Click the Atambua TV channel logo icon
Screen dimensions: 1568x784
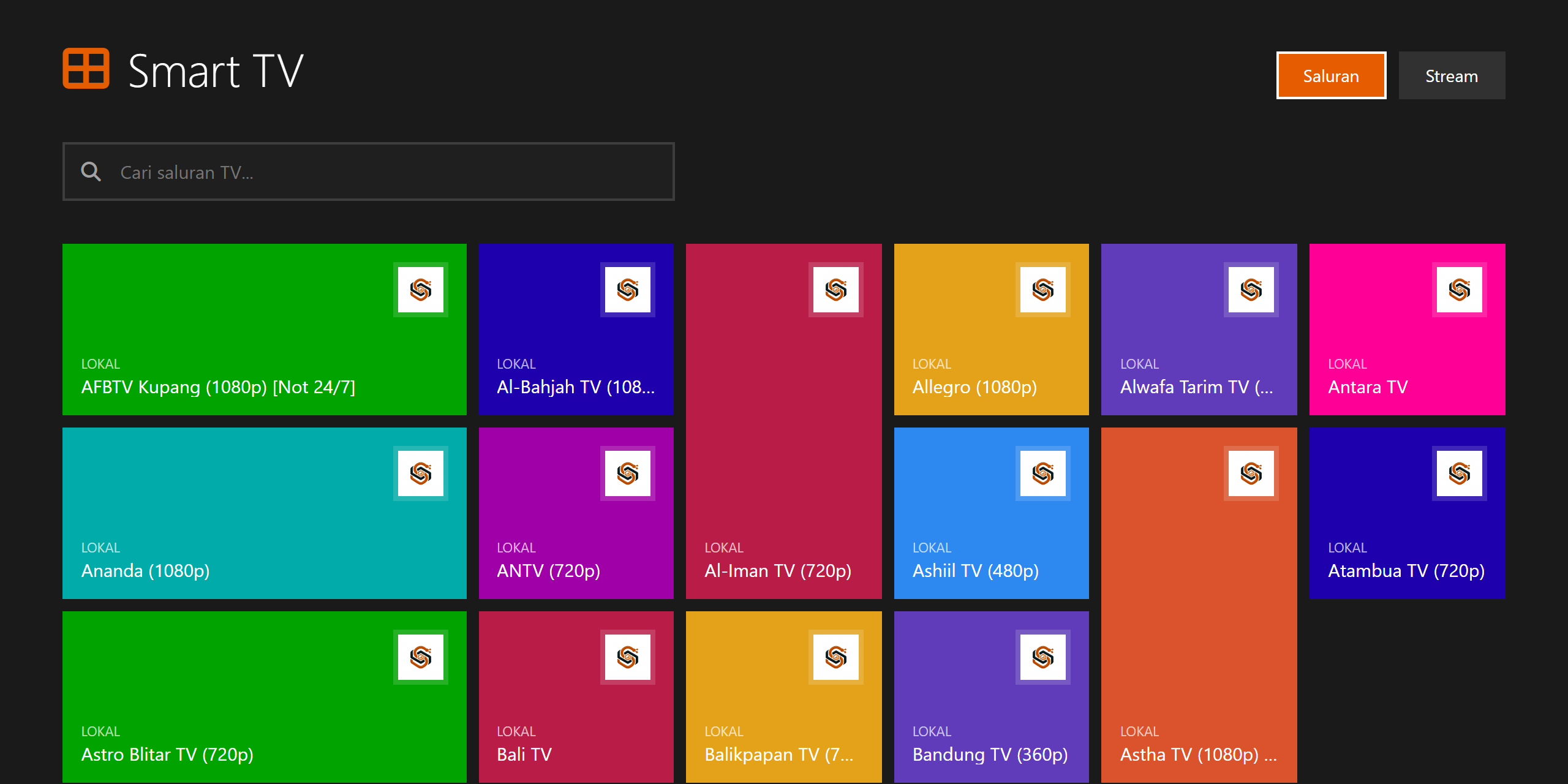click(1460, 473)
